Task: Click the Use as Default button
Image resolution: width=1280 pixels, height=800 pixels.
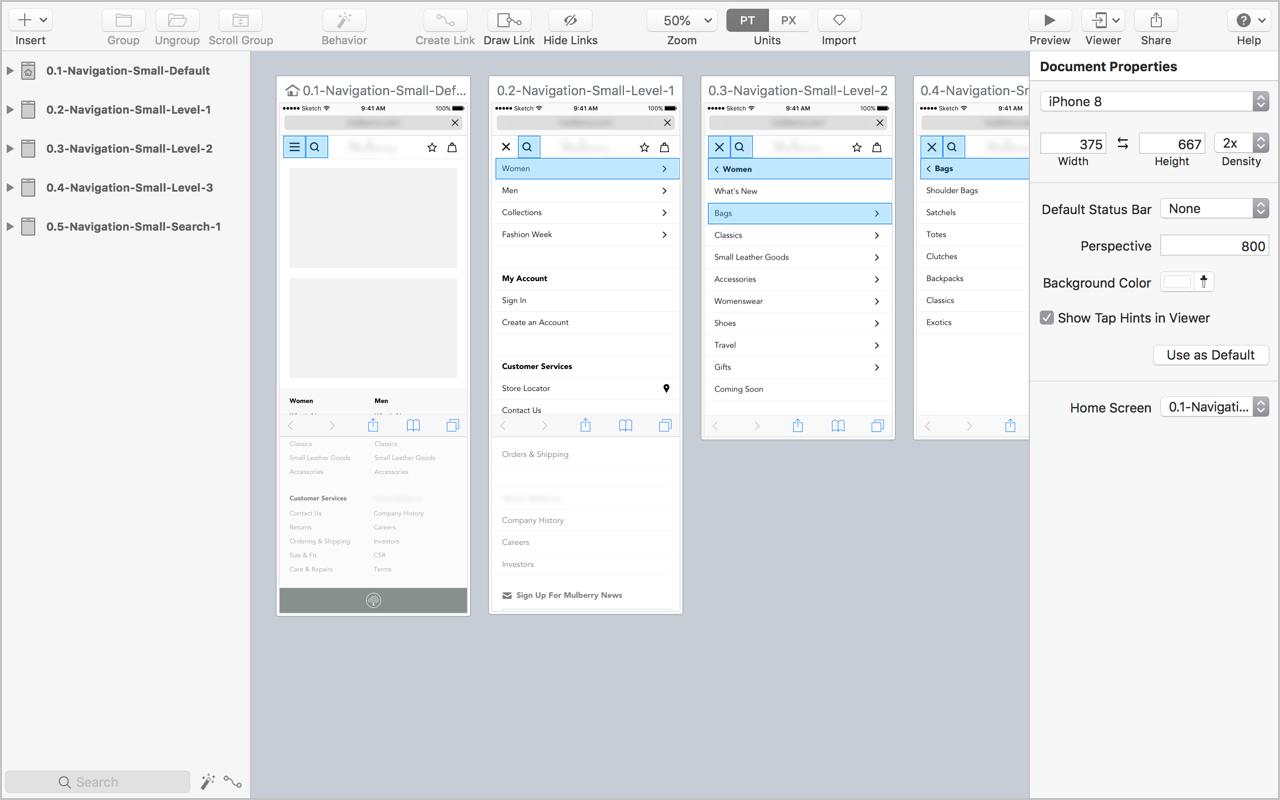Action: tap(1211, 355)
